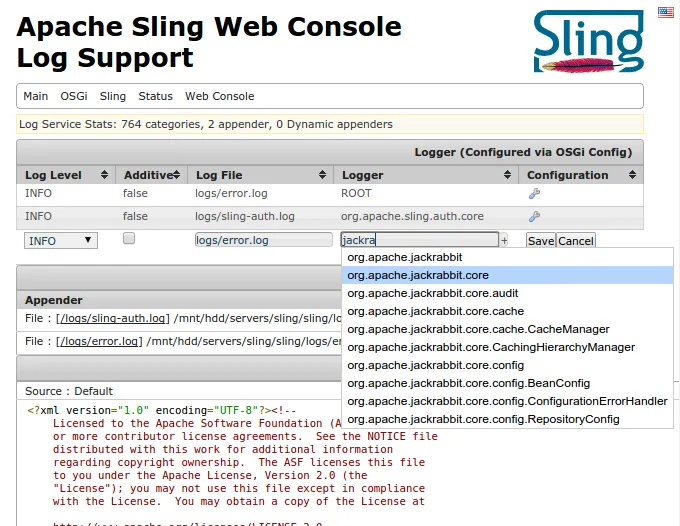The height and width of the screenshot is (526, 680).
Task: Open the org.apache.sling.auth.core configuration wrench
Action: [534, 216]
